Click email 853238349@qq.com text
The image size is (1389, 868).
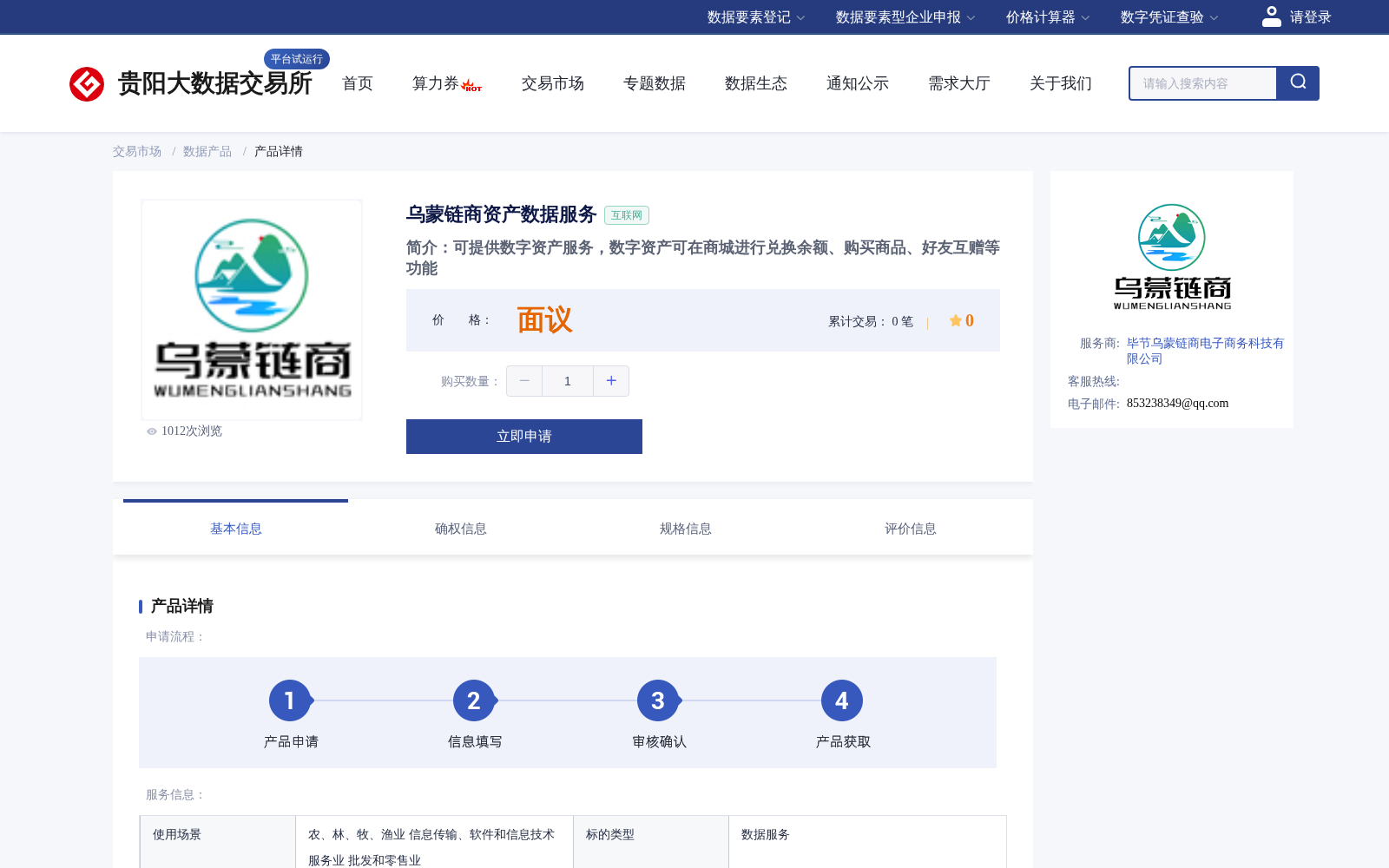tap(1177, 404)
